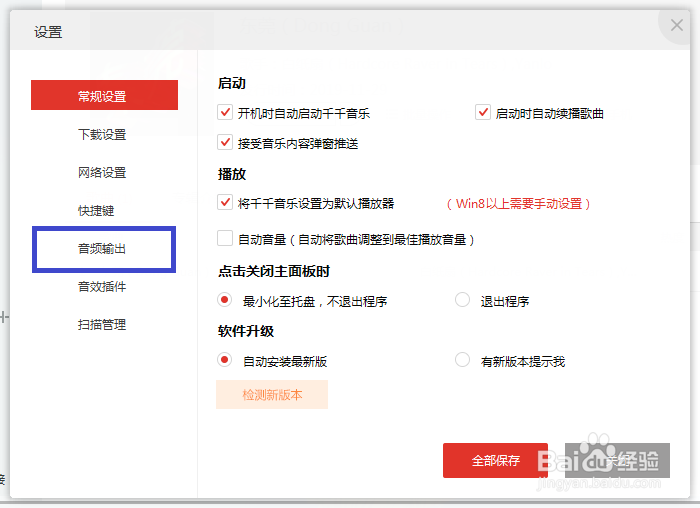Image resolution: width=700 pixels, height=508 pixels.
Task: Choose 有新版本提示我 option
Action: point(462,359)
